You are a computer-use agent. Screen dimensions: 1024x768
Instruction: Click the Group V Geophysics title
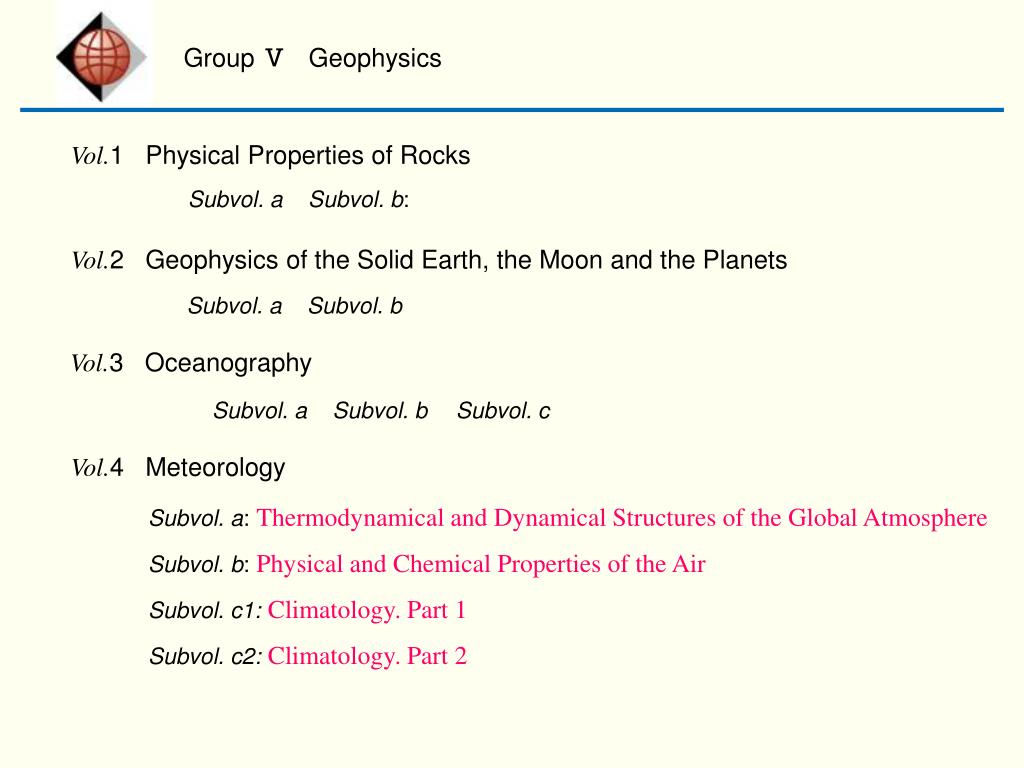(312, 58)
